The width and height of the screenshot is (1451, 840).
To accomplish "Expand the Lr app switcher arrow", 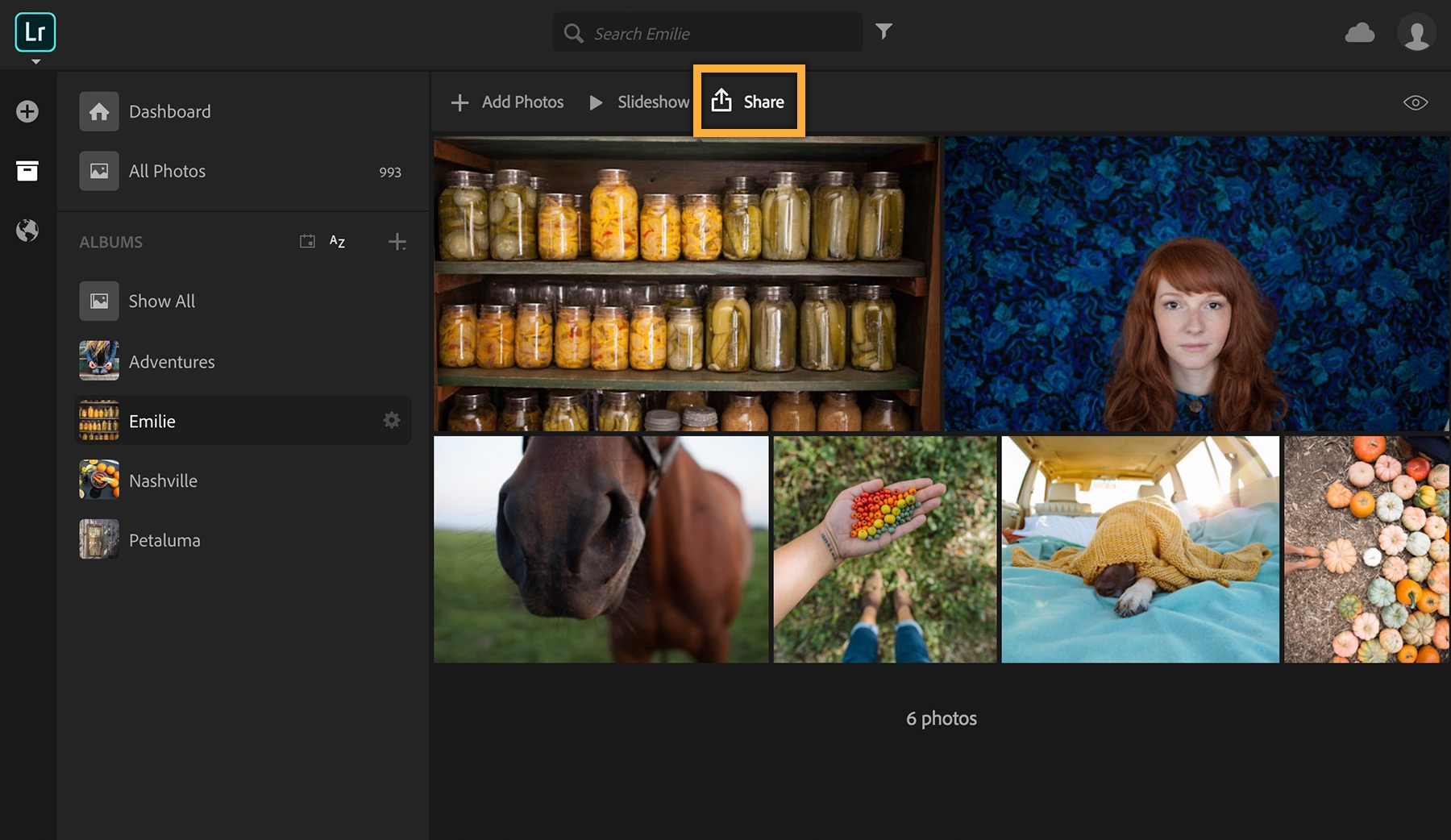I will coord(35,60).
